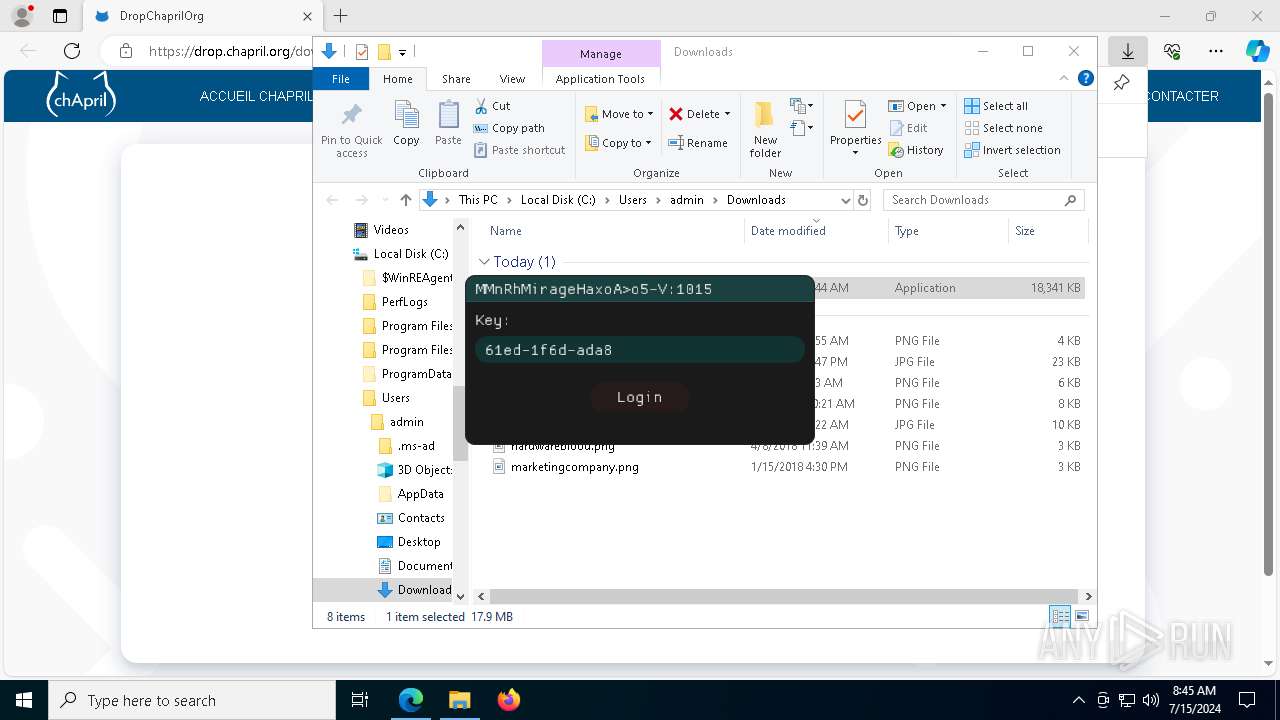Sort by the Date modified column
Viewport: 1280px width, 720px height.
(x=788, y=231)
